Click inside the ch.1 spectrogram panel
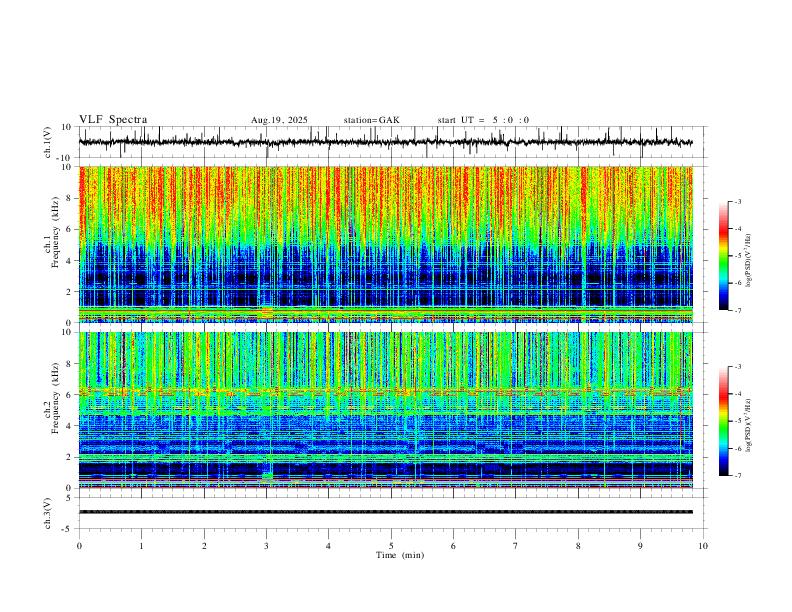 385,244
